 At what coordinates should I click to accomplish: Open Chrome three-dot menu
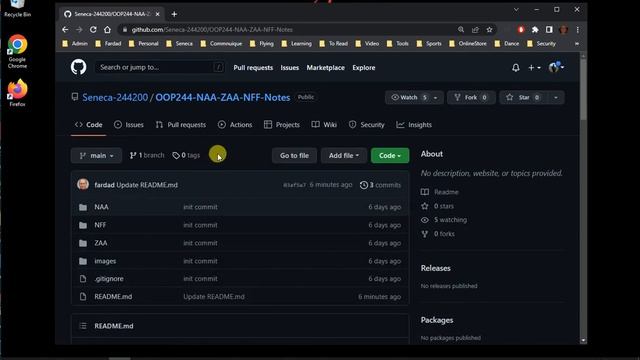click(578, 30)
